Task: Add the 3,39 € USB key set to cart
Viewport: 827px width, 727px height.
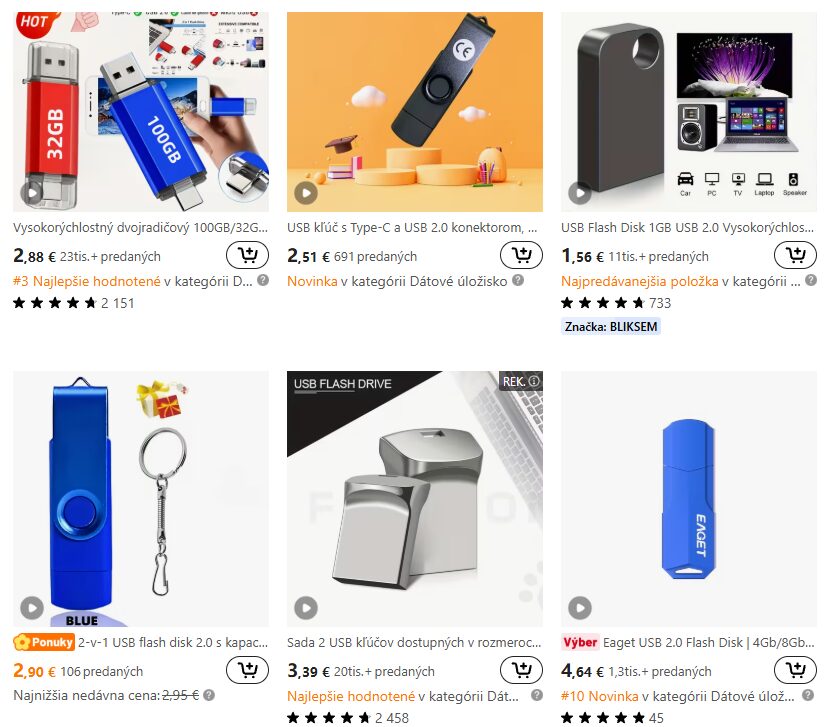Action: [x=521, y=670]
